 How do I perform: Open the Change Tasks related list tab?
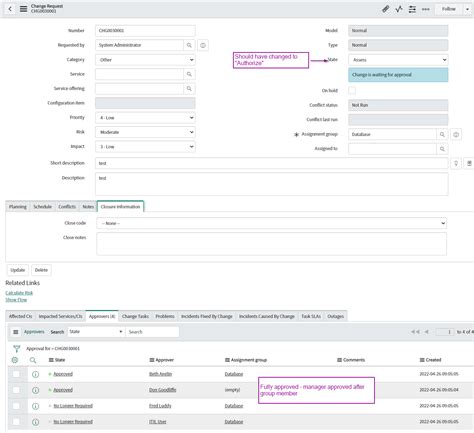click(135, 316)
